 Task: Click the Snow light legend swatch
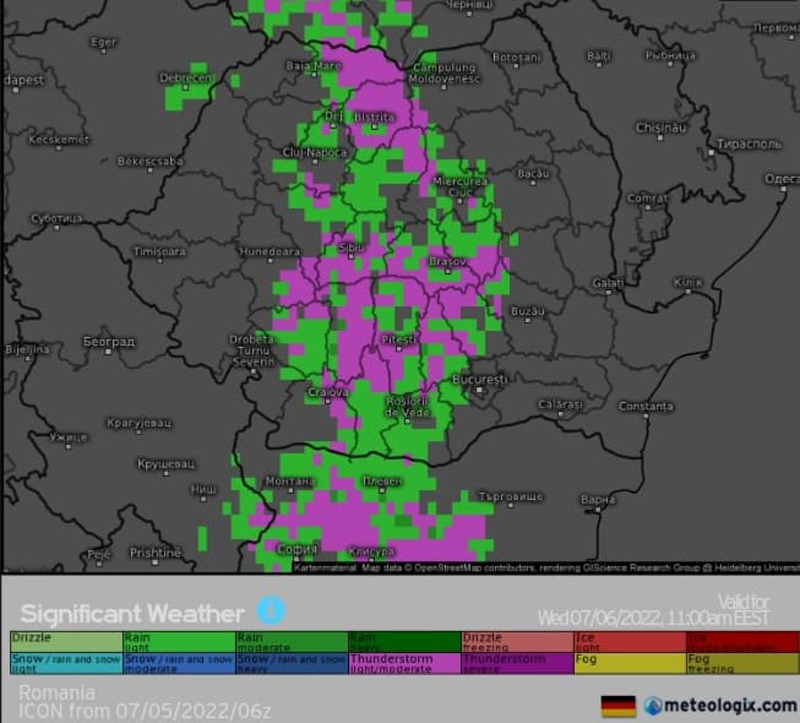coord(66,663)
